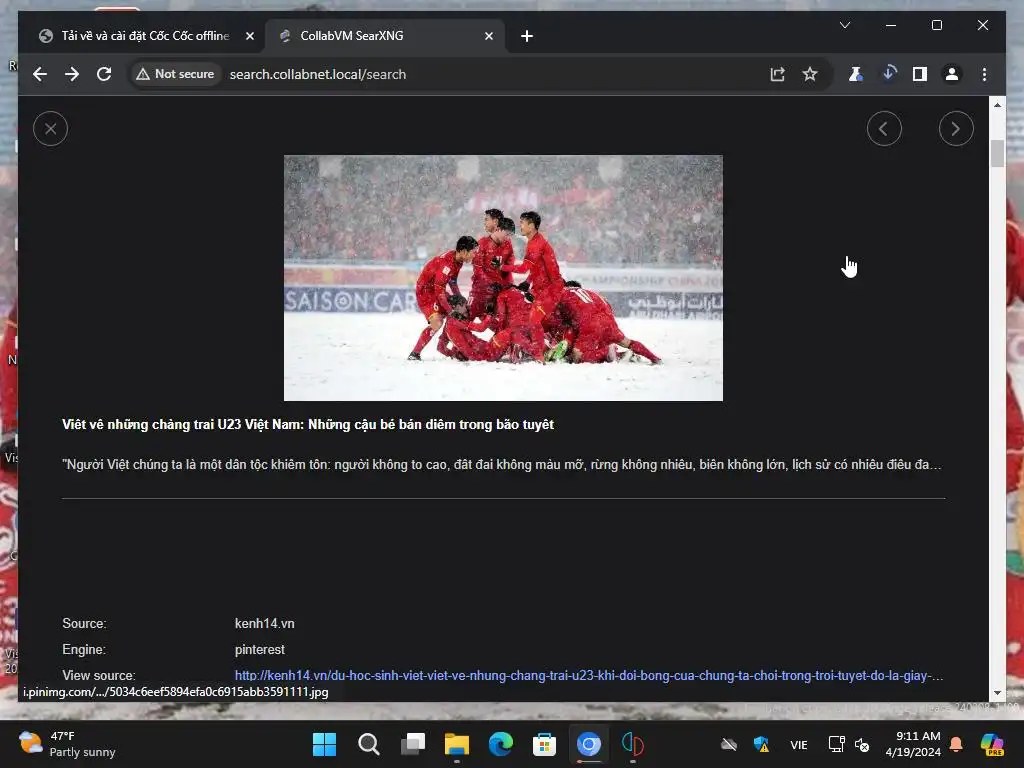The width and height of the screenshot is (1024, 768).
Task: Click the article title about U23 Việt Nam
Action: pos(308,424)
